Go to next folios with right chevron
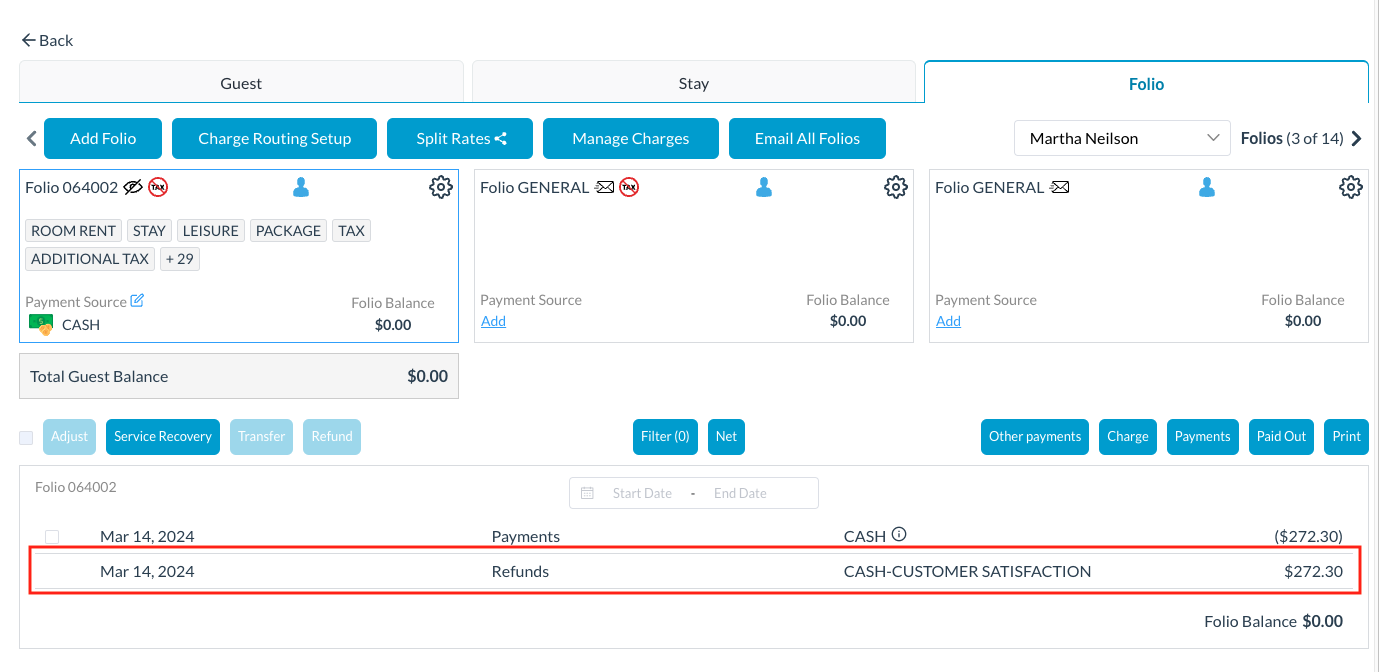Viewport: 1379px width, 672px height. click(x=1357, y=139)
